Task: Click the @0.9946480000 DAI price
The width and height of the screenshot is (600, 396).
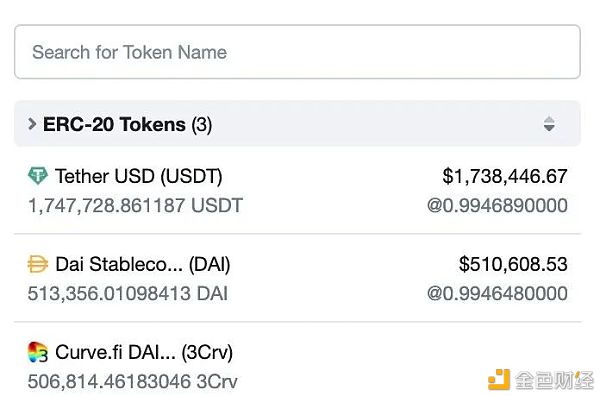Action: pos(497,293)
